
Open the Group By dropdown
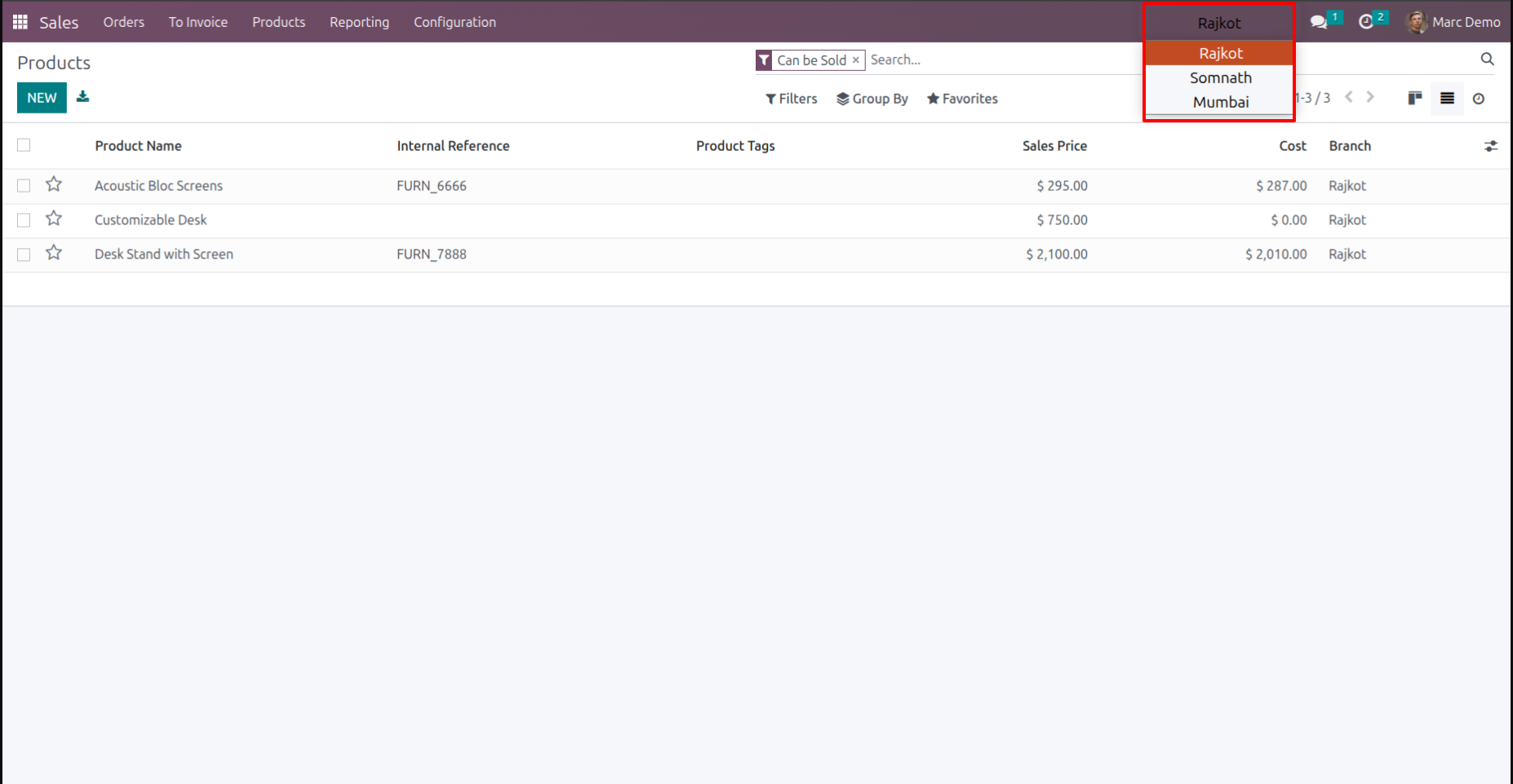tap(872, 99)
